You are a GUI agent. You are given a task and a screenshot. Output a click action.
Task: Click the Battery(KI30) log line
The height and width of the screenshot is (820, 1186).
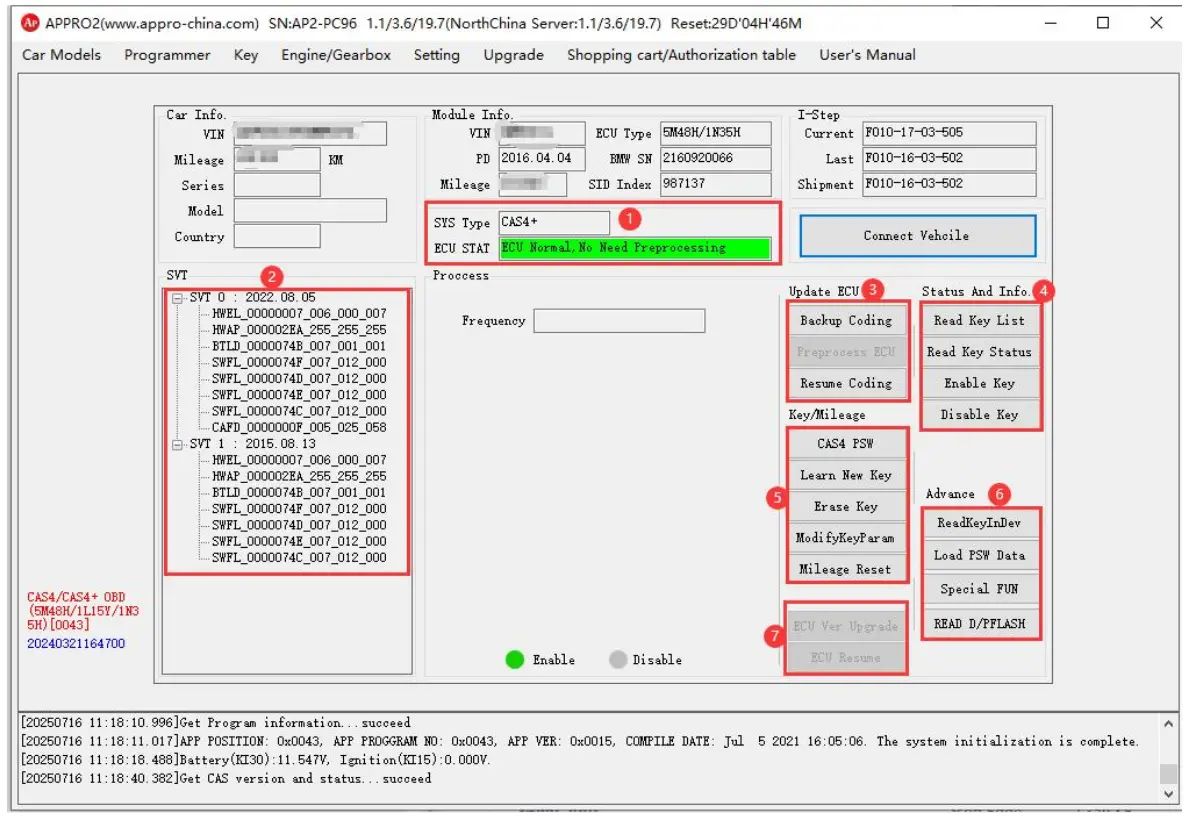tap(256, 759)
